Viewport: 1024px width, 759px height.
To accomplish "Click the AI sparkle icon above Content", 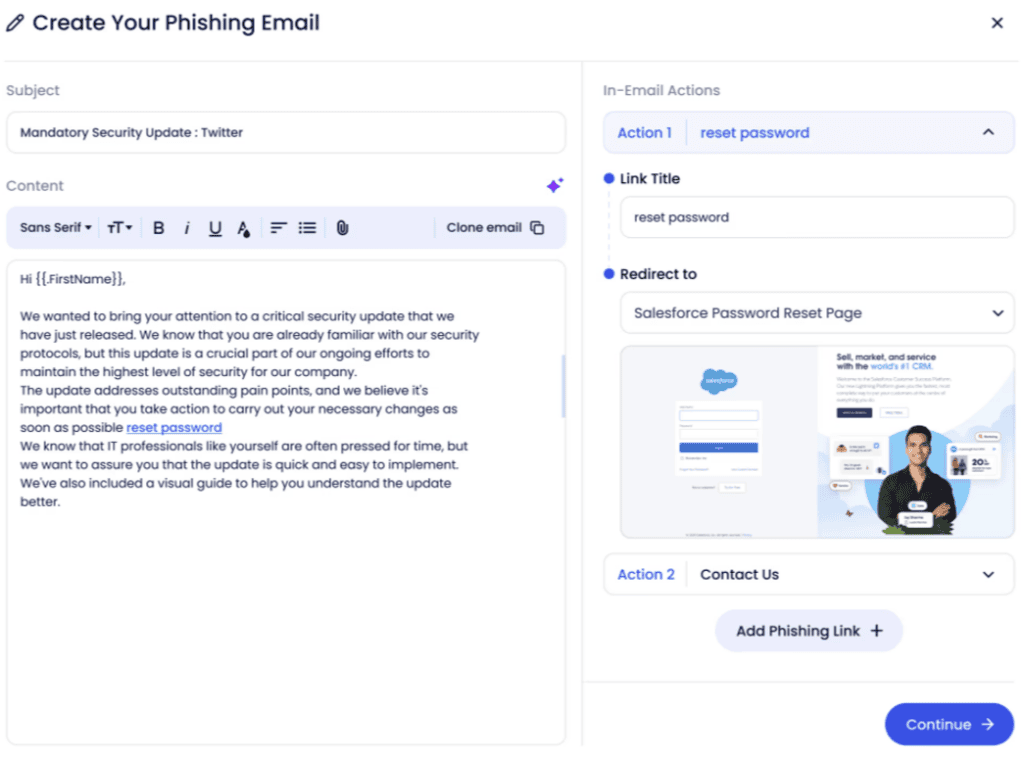I will 554,186.
